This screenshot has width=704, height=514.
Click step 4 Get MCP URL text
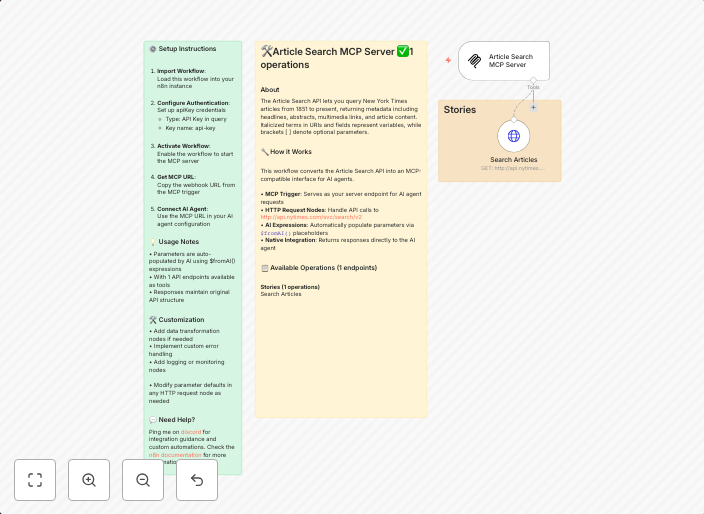tap(176, 177)
